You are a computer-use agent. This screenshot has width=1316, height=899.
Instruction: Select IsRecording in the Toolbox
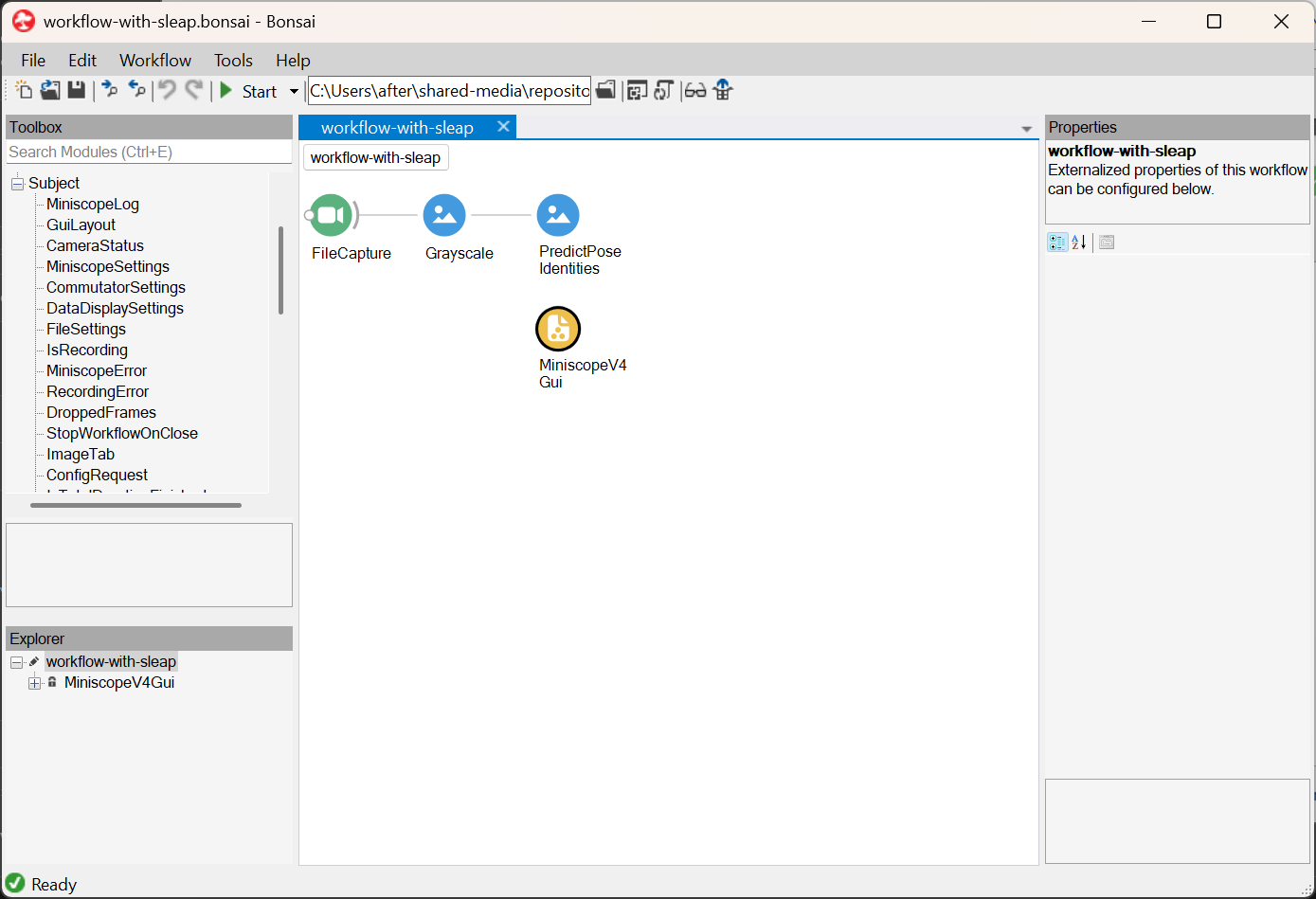tap(87, 351)
